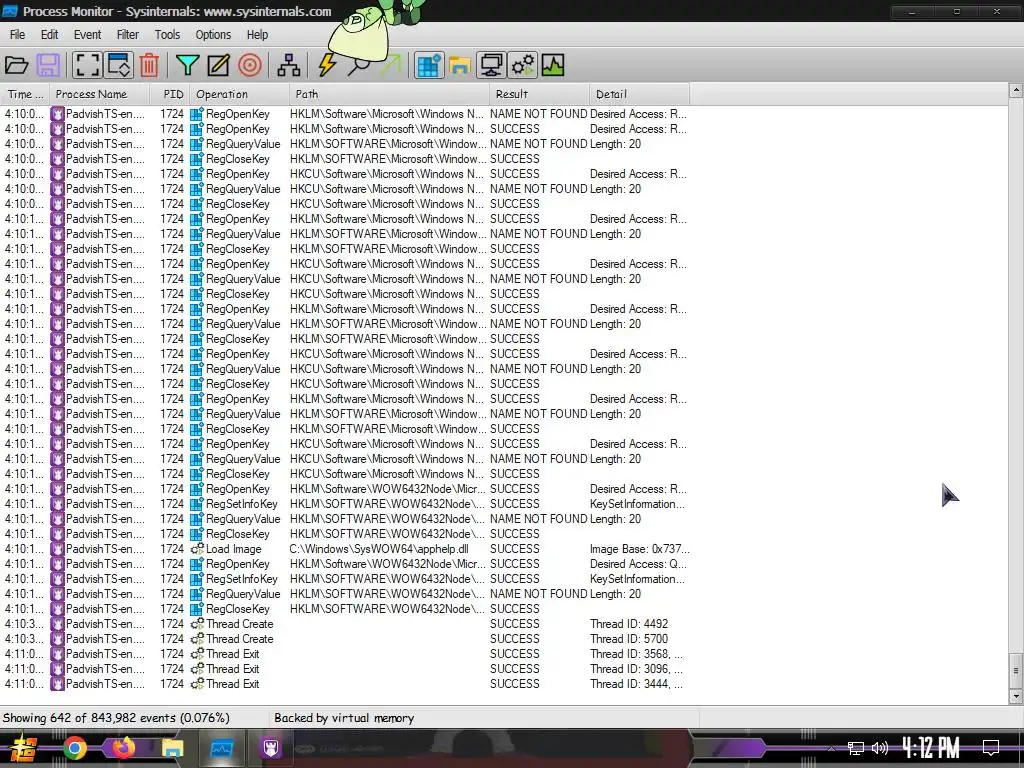
Task: Click the Operation column header
Action: click(240, 94)
